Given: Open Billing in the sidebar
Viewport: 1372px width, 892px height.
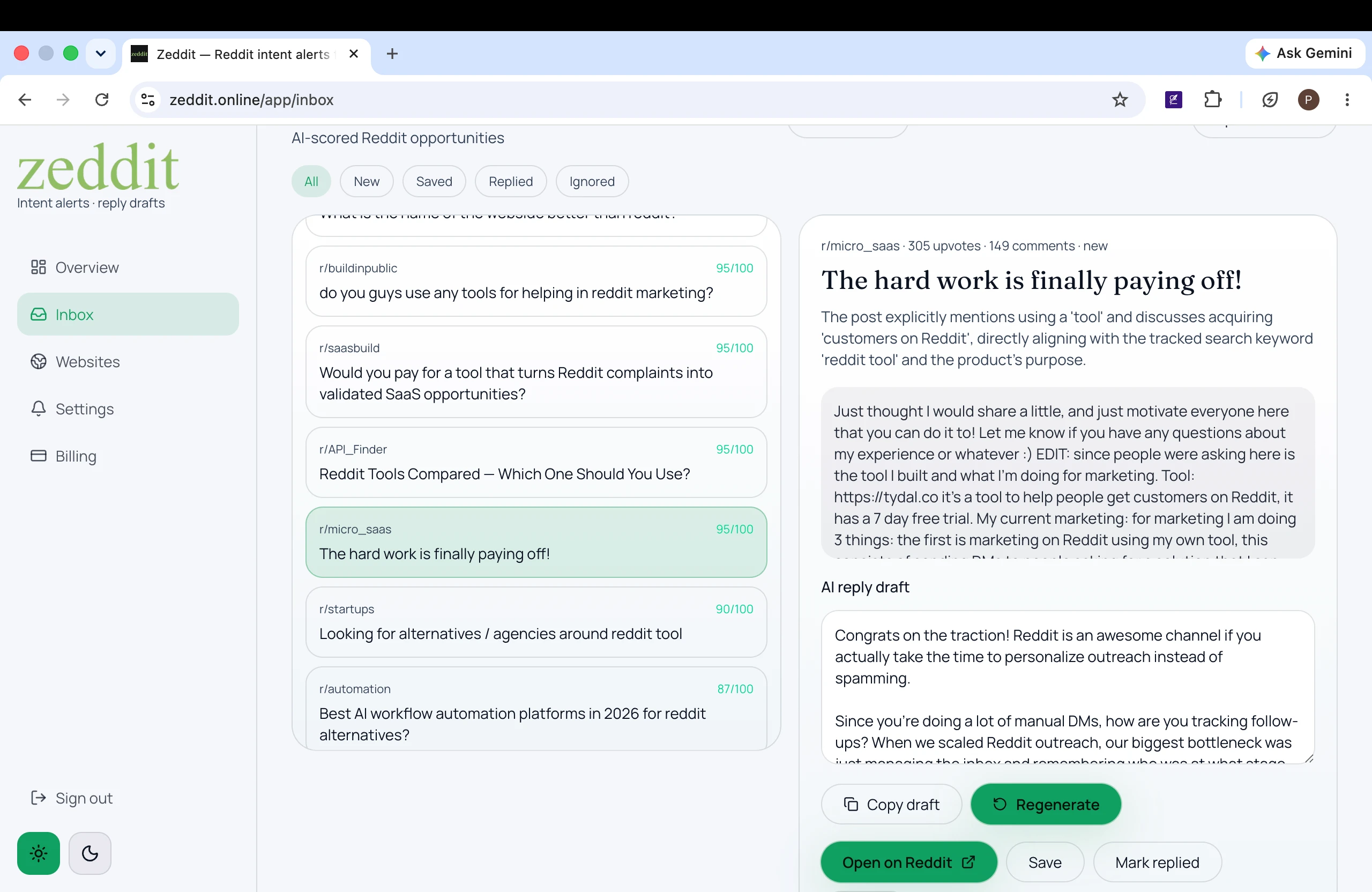Looking at the screenshot, I should tap(128, 456).
